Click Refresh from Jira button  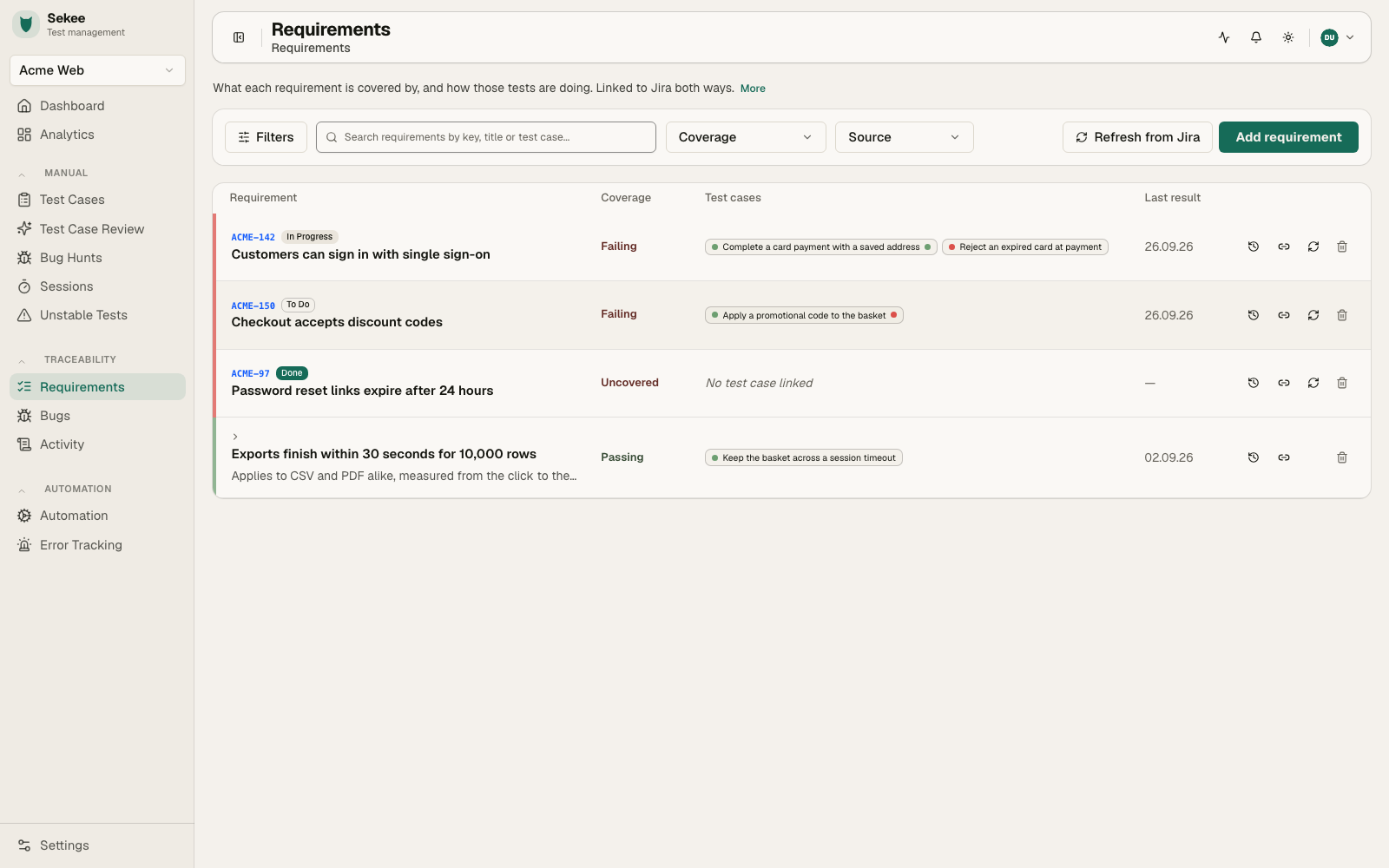pos(1137,137)
